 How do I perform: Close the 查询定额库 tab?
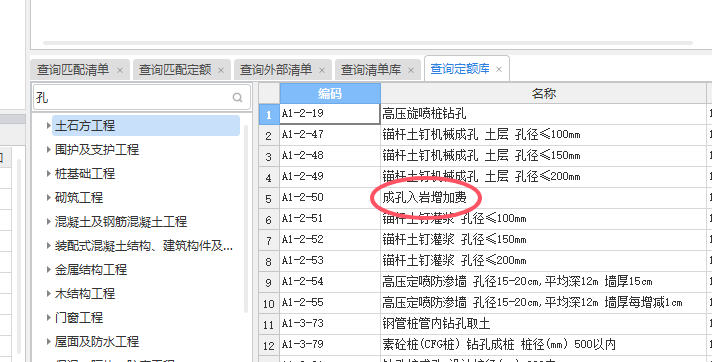point(499,69)
